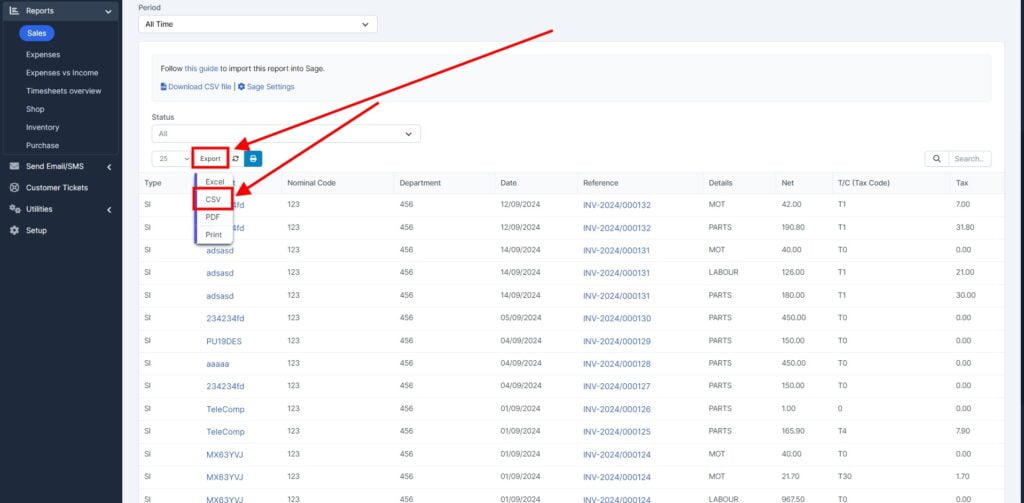The height and width of the screenshot is (503, 1024).
Task: Open invoice INV-2024/000128 link
Action: point(617,364)
